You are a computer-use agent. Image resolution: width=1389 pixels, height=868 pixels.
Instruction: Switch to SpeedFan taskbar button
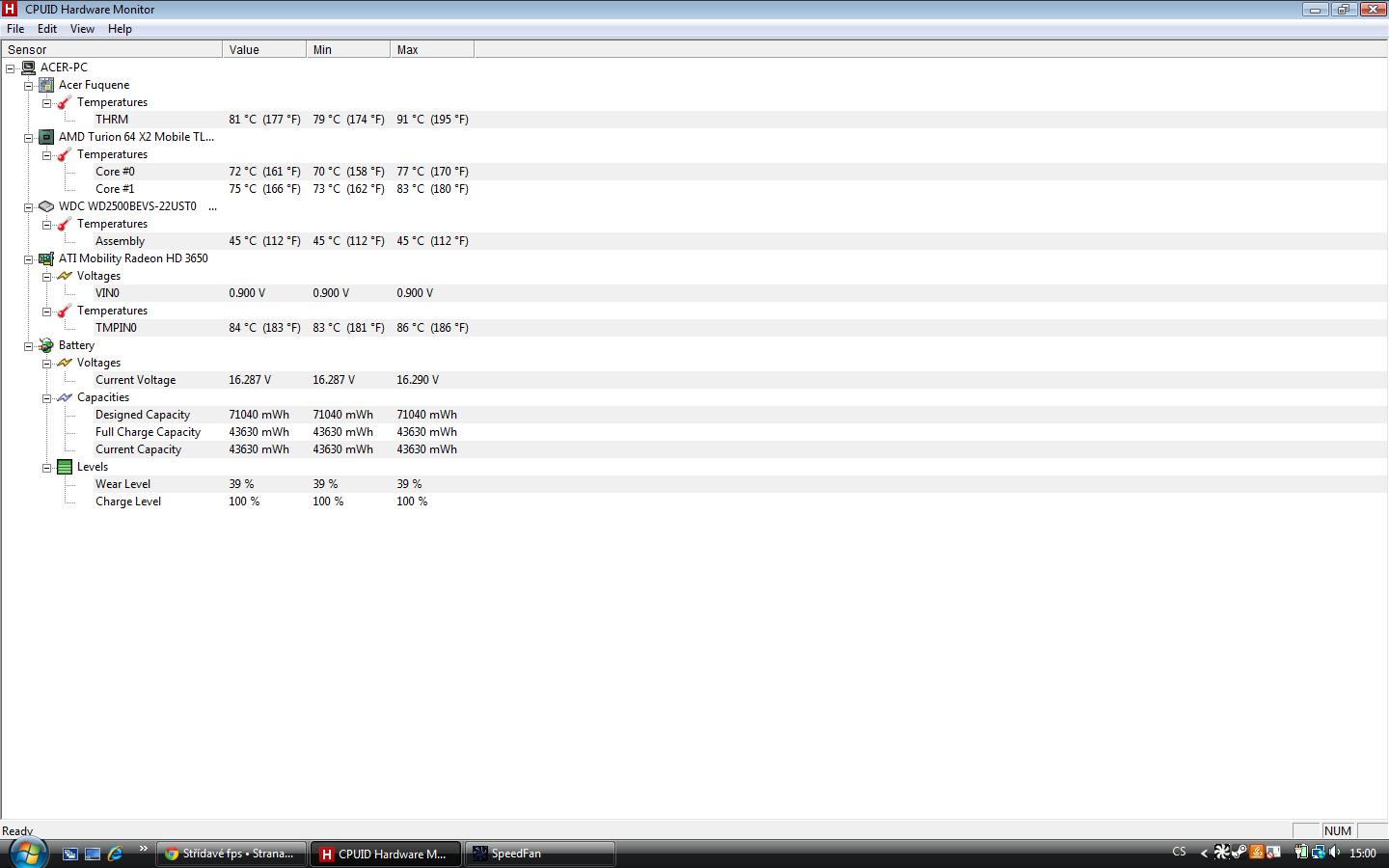tap(540, 854)
